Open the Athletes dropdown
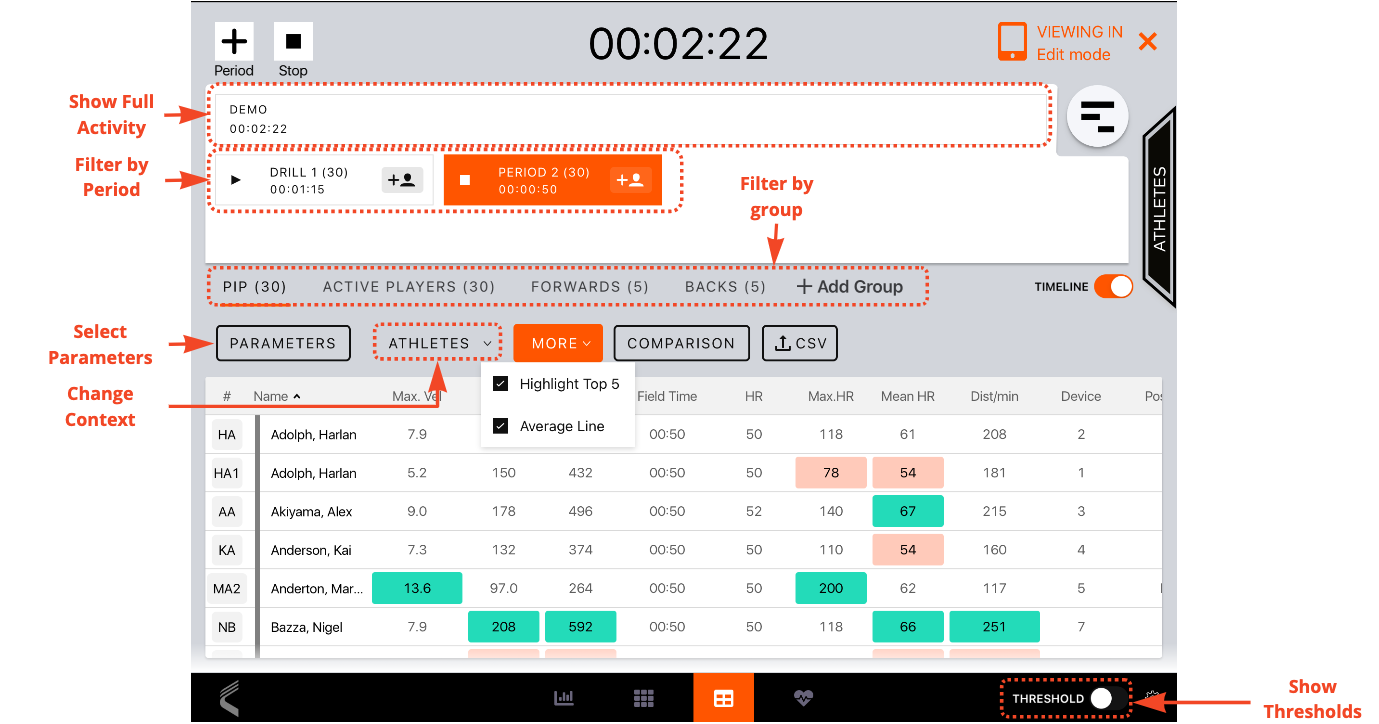 pyautogui.click(x=437, y=343)
